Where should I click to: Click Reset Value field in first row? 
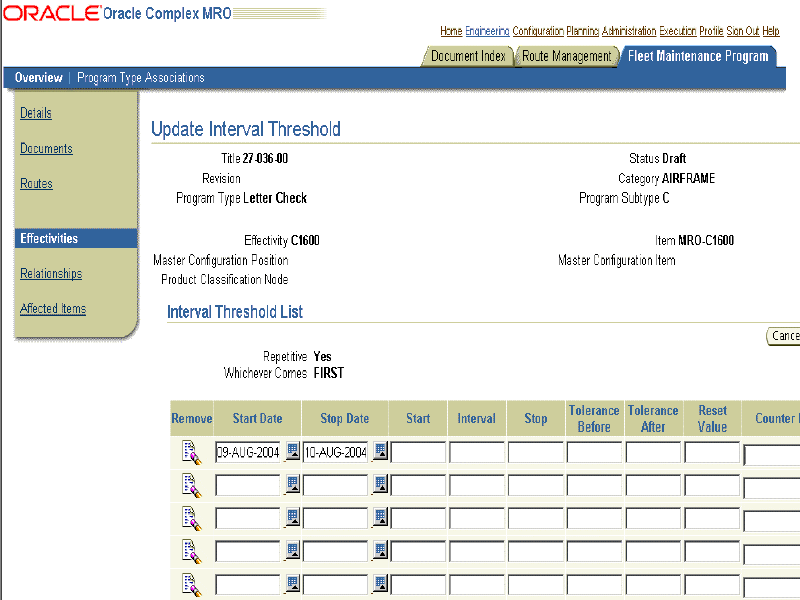click(712, 452)
